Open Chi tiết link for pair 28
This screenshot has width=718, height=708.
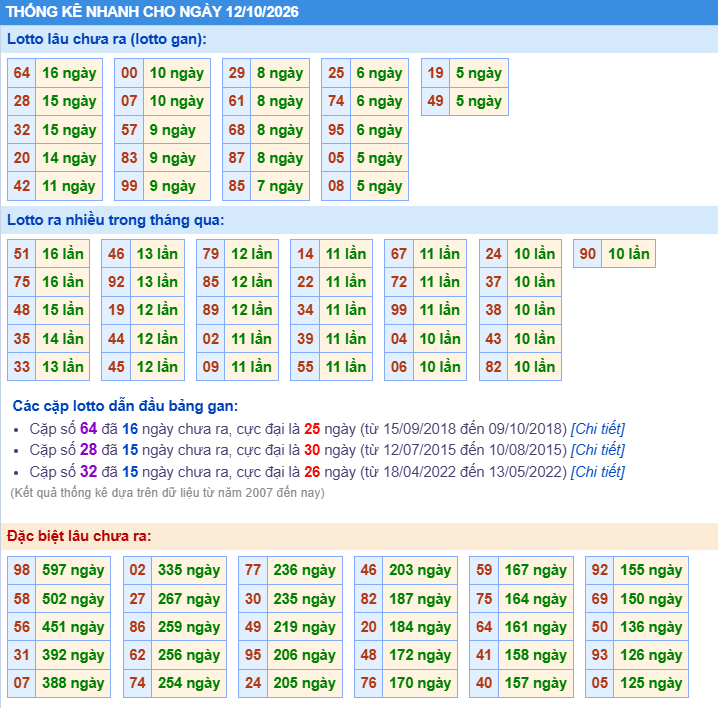[597, 450]
